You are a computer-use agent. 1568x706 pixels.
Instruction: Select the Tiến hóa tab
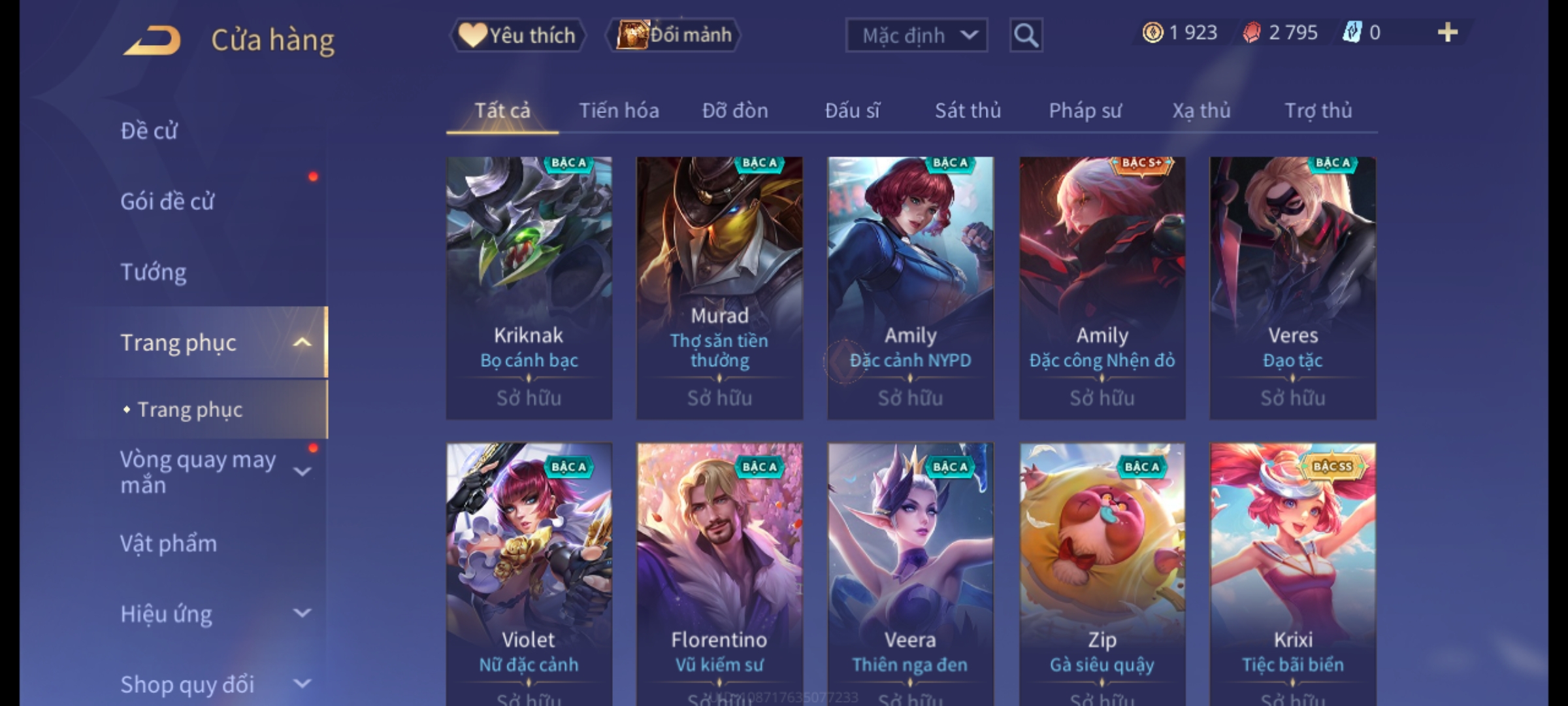coord(619,110)
